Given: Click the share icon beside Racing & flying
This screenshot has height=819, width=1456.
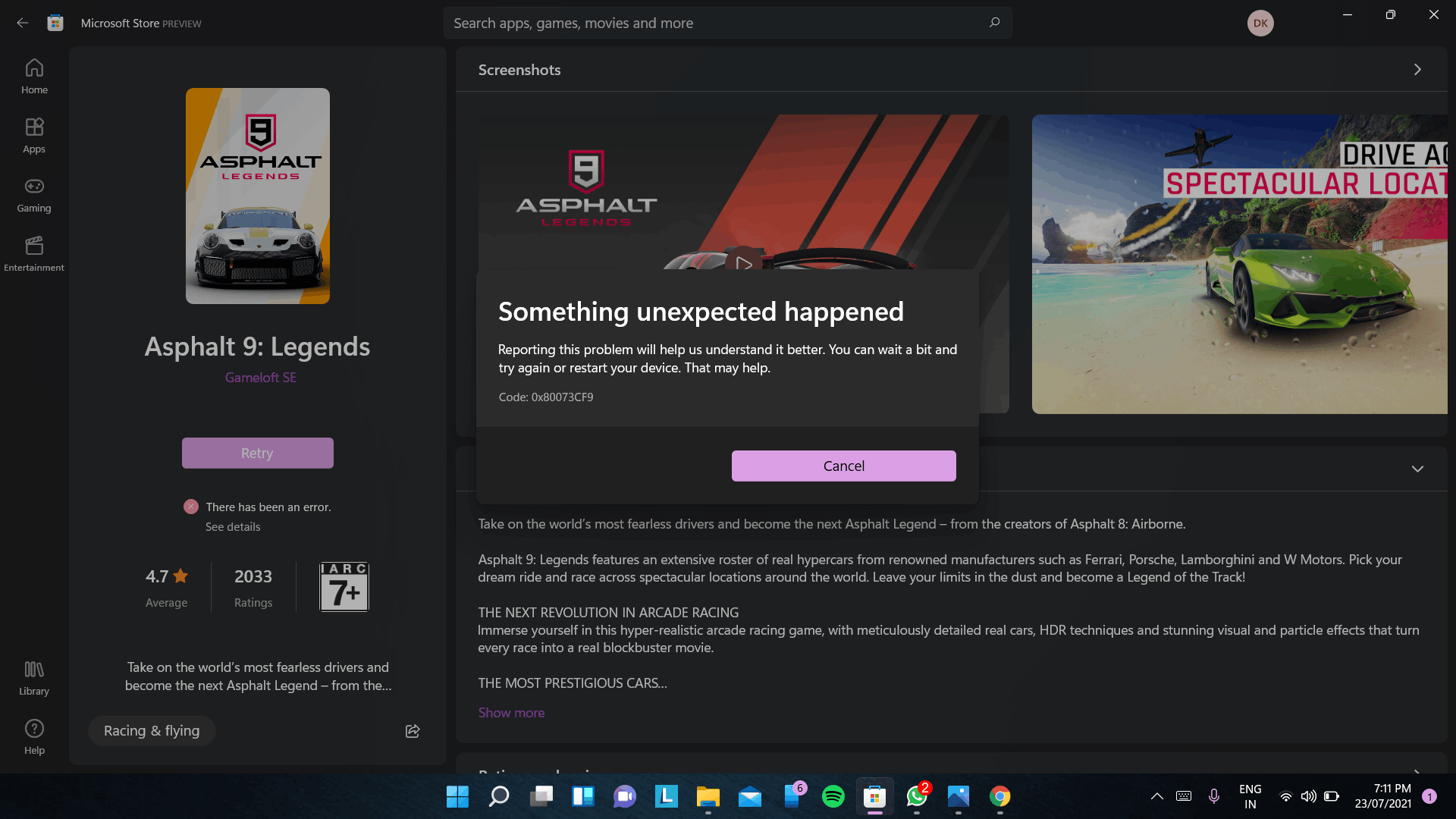Looking at the screenshot, I should click(413, 731).
